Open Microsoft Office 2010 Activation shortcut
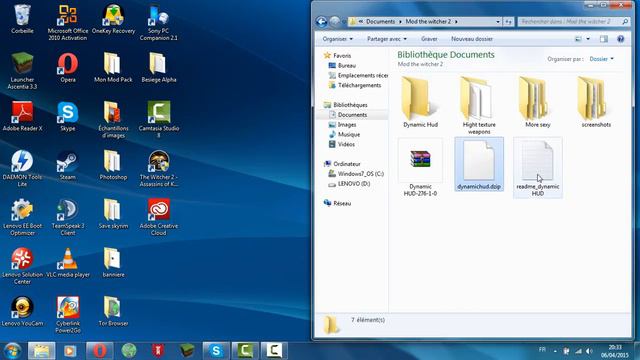Screen dimensions: 640x360 tap(68, 22)
